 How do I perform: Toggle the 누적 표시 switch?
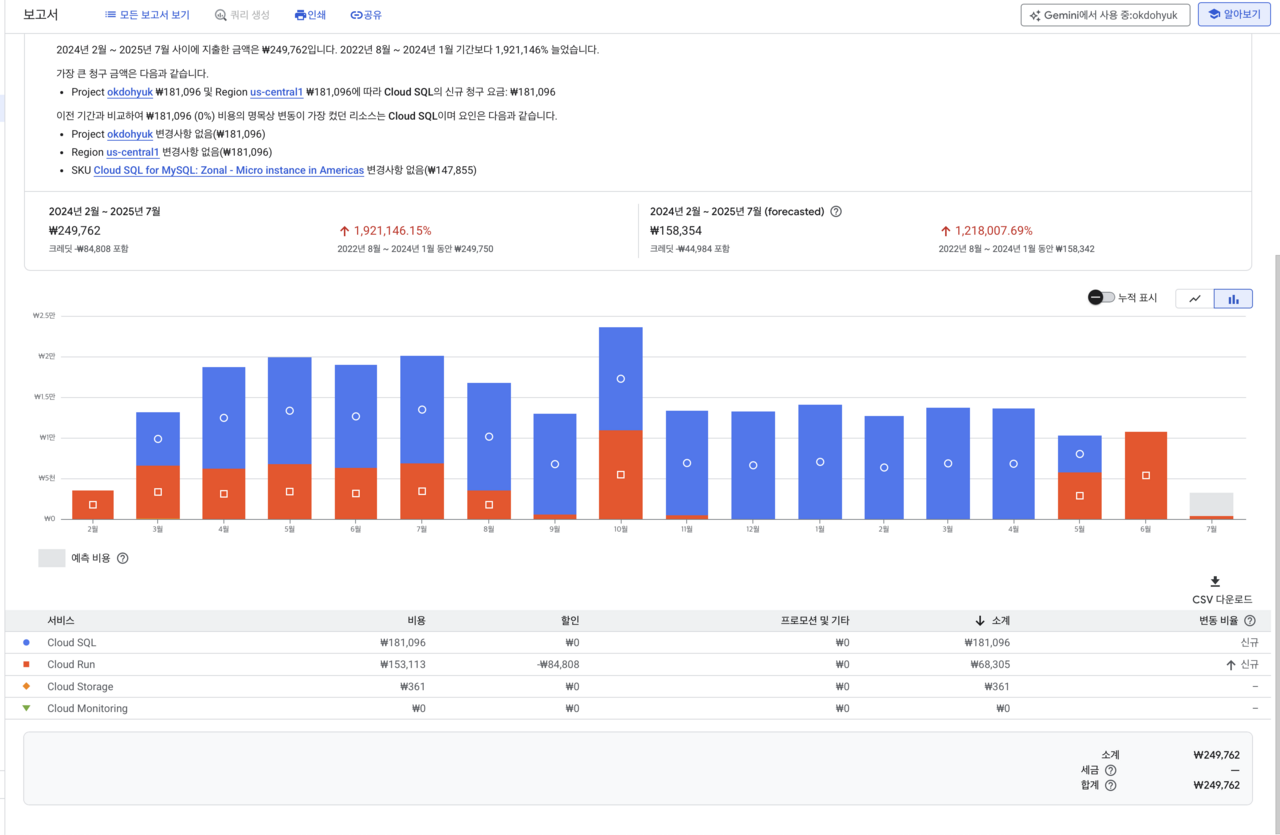coord(1101,298)
